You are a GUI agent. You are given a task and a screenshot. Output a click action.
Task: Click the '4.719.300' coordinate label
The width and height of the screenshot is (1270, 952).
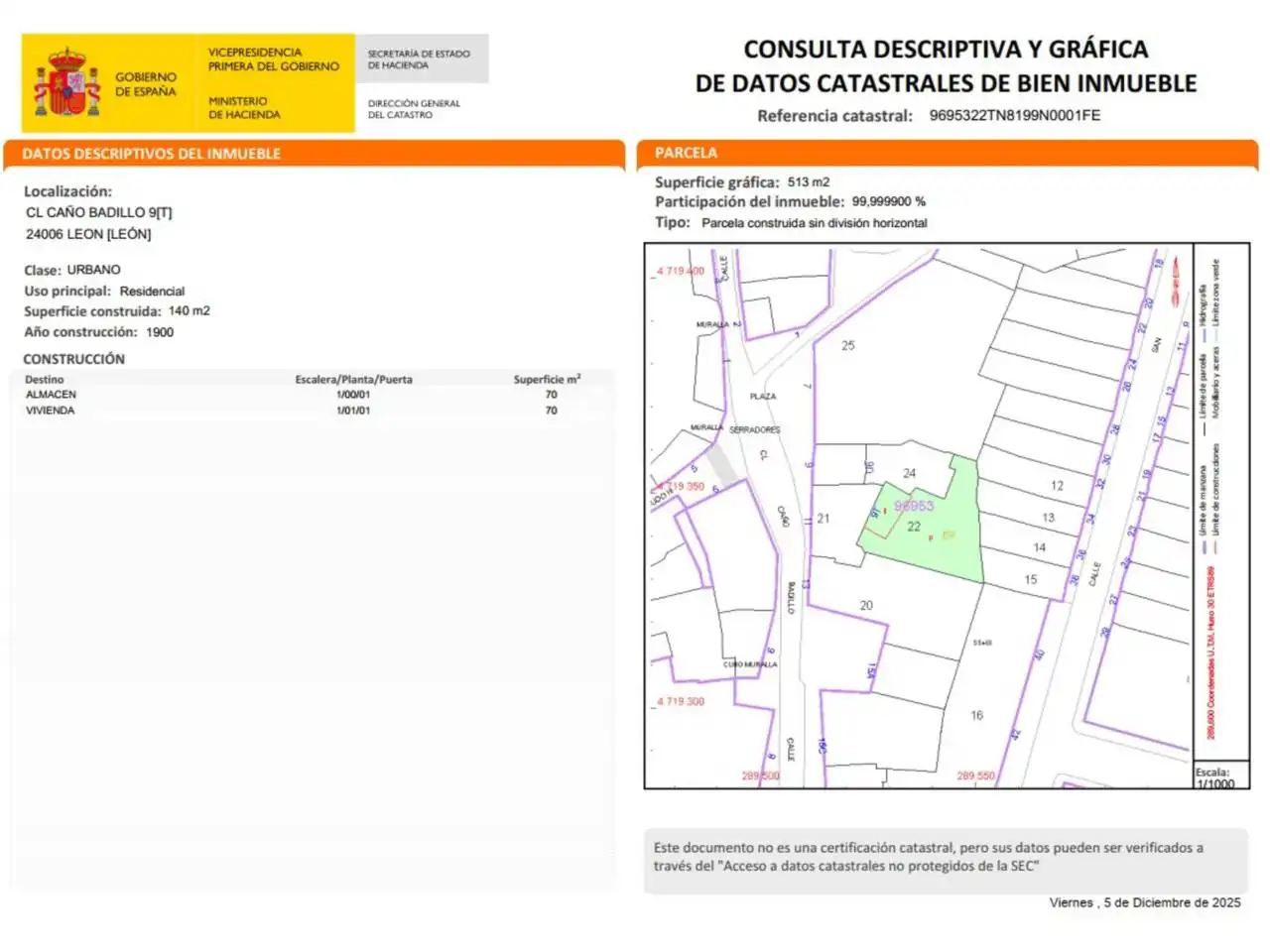point(681,701)
